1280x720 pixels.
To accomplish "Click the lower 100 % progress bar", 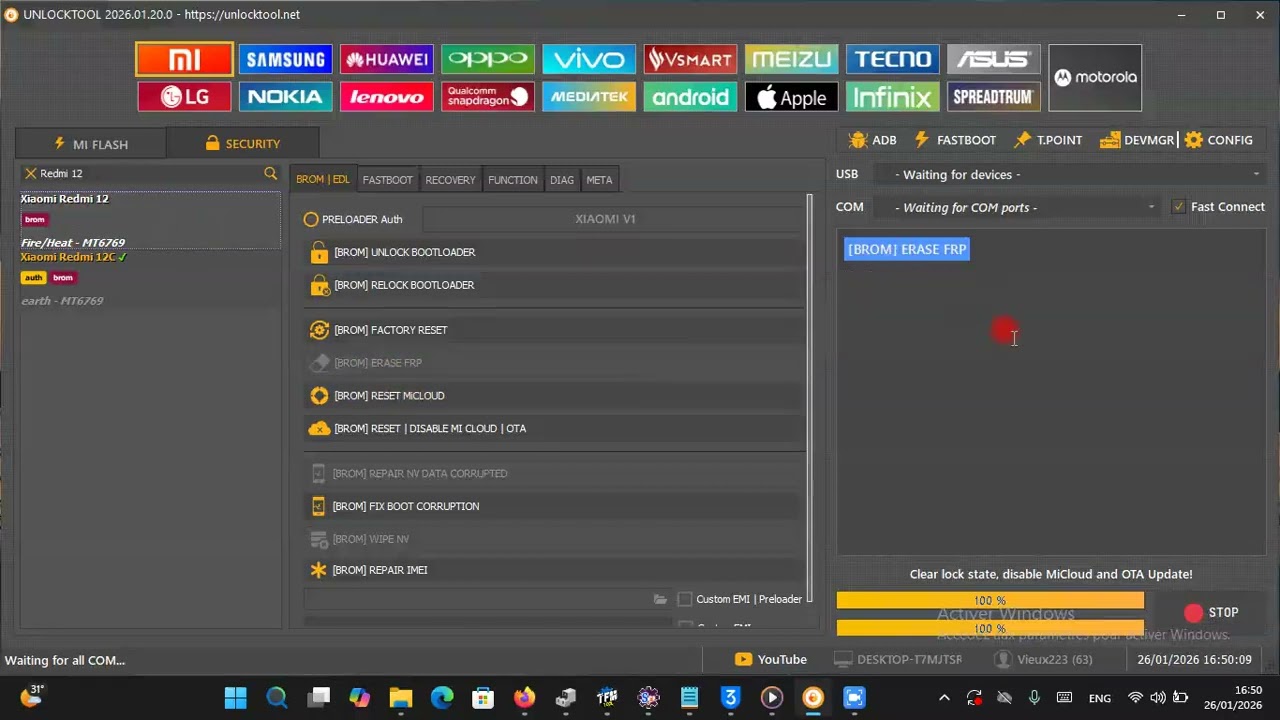I will click(990, 628).
